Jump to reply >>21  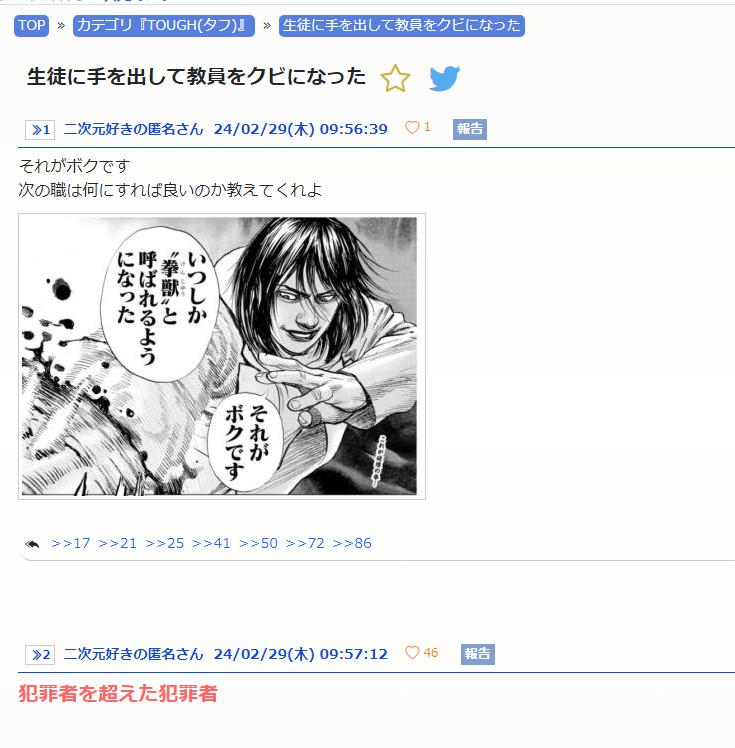pyautogui.click(x=117, y=543)
